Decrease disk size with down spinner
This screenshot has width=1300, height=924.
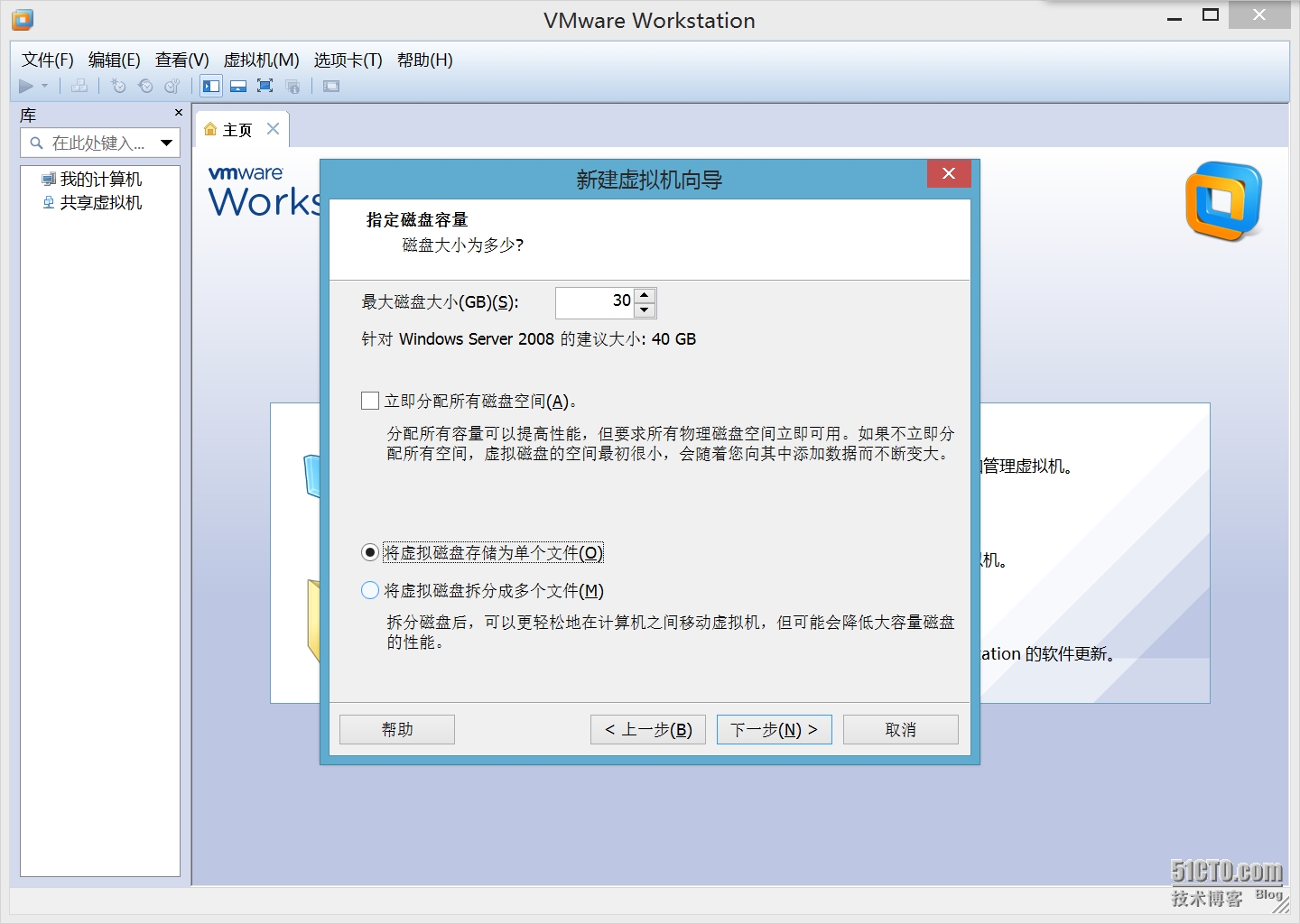pos(645,310)
